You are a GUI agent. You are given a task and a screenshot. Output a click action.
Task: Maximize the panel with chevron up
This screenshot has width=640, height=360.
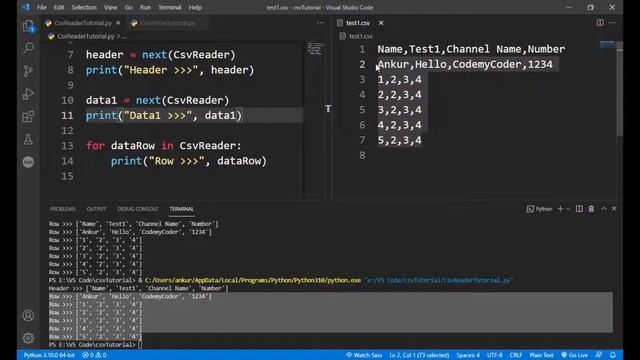(603, 209)
